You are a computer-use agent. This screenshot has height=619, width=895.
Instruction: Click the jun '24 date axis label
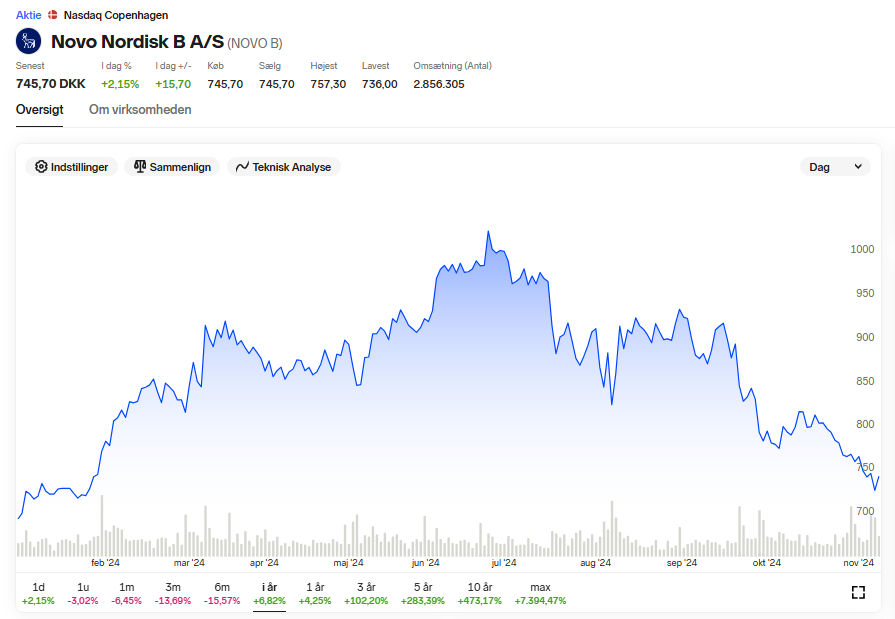click(x=425, y=563)
